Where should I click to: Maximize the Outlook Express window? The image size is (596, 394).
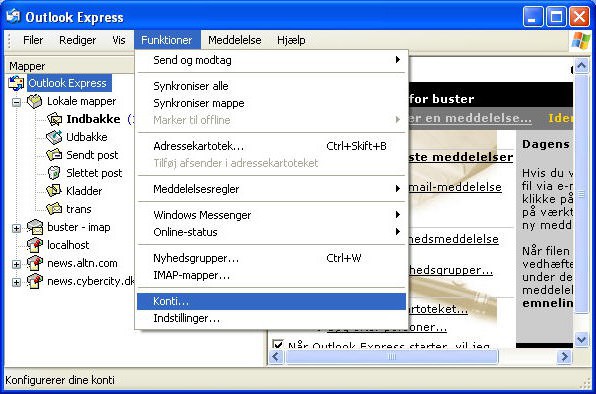click(556, 17)
